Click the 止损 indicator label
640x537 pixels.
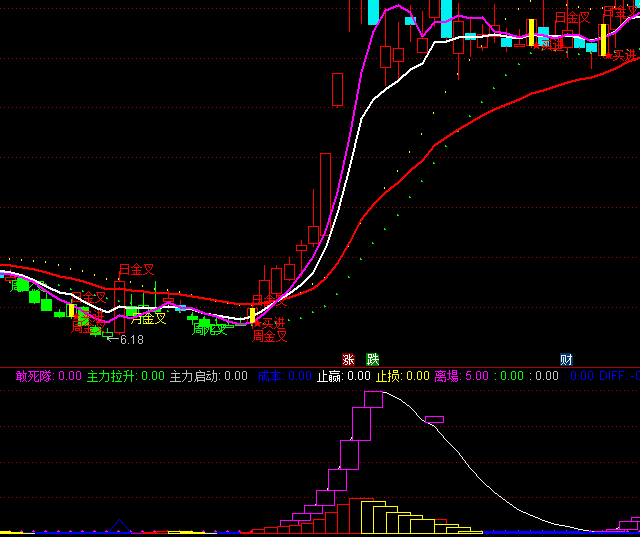[389, 377]
